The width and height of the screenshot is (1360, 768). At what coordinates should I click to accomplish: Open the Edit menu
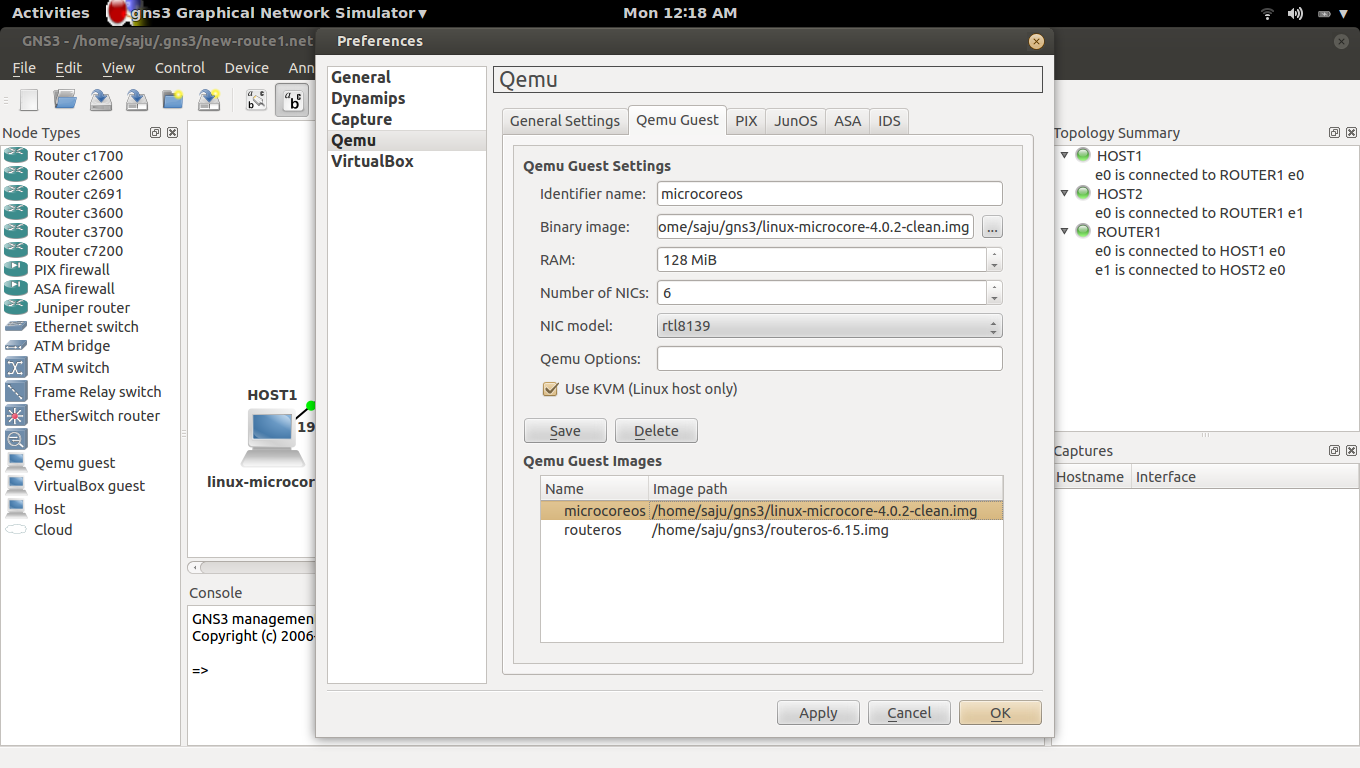69,68
